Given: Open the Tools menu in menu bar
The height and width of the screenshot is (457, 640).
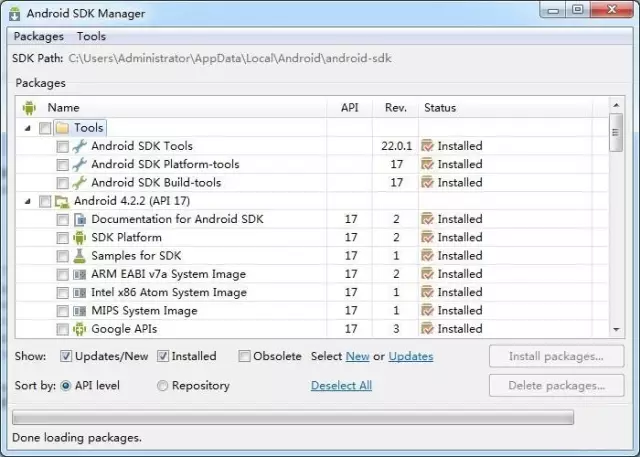Looking at the screenshot, I should point(91,37).
